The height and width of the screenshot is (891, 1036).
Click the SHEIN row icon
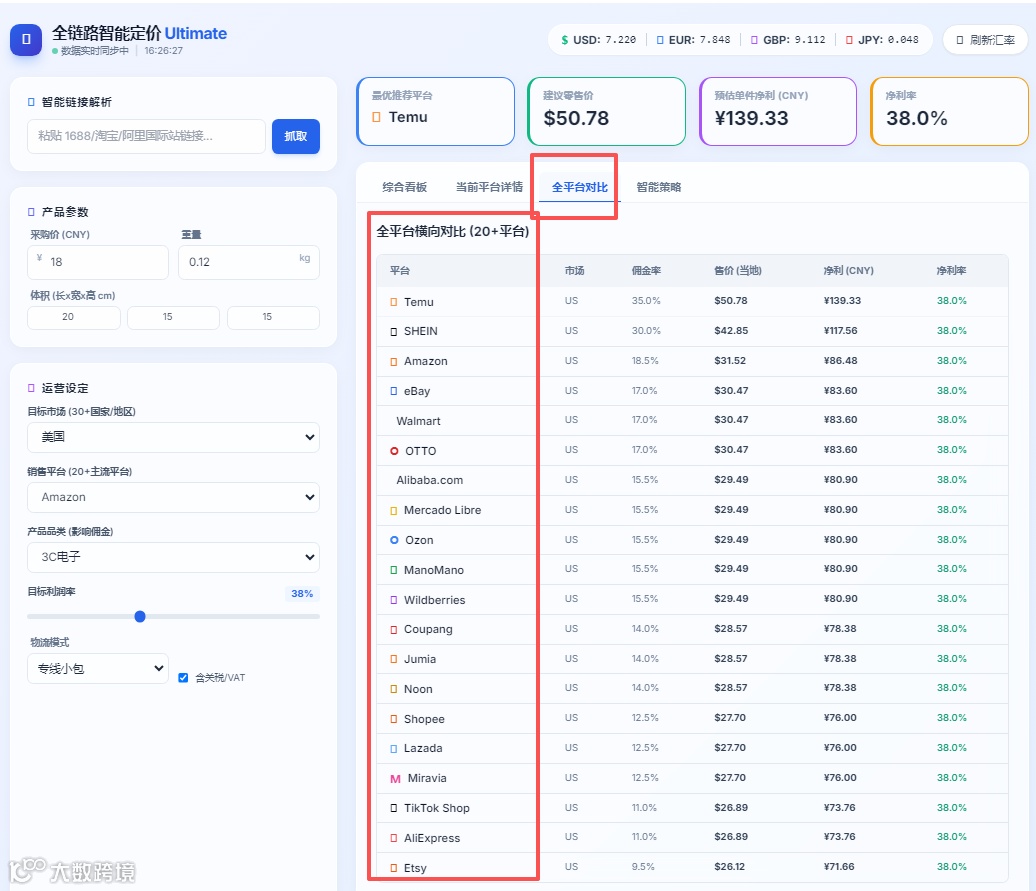pyautogui.click(x=394, y=332)
